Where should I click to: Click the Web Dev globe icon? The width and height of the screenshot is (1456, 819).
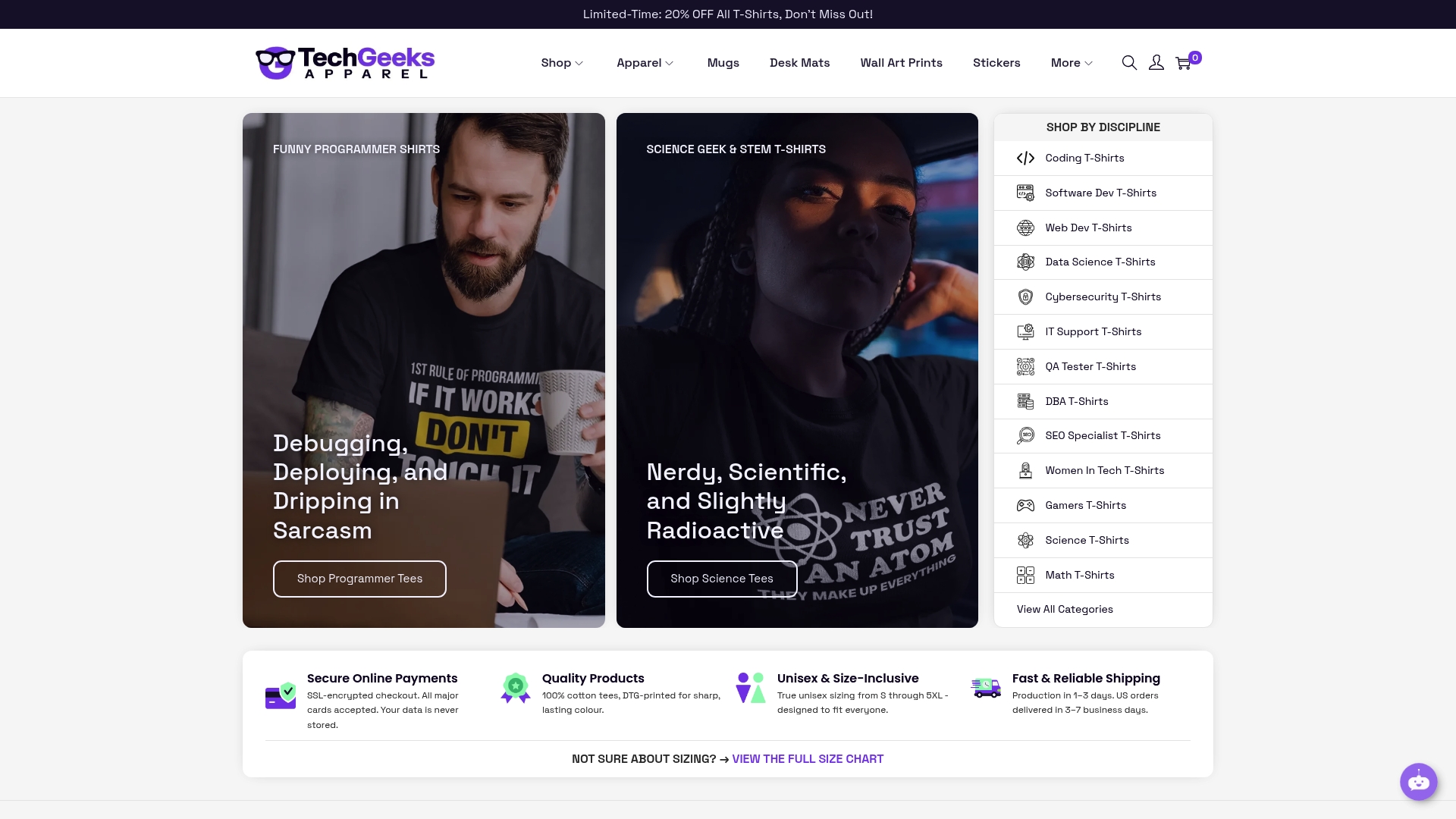click(1025, 227)
